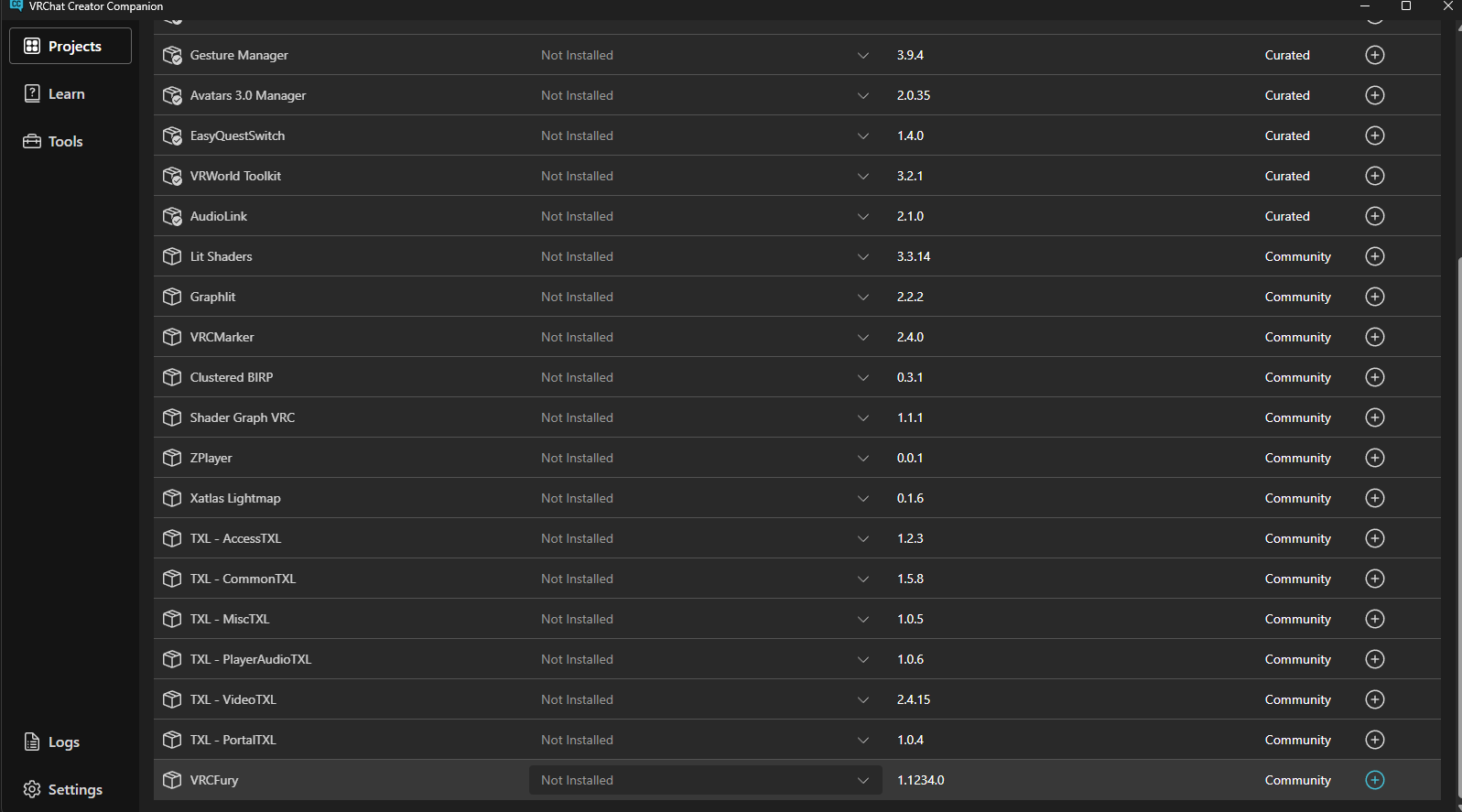Add ZPlayer package using plus icon
The width and height of the screenshot is (1462, 812).
pyautogui.click(x=1375, y=458)
